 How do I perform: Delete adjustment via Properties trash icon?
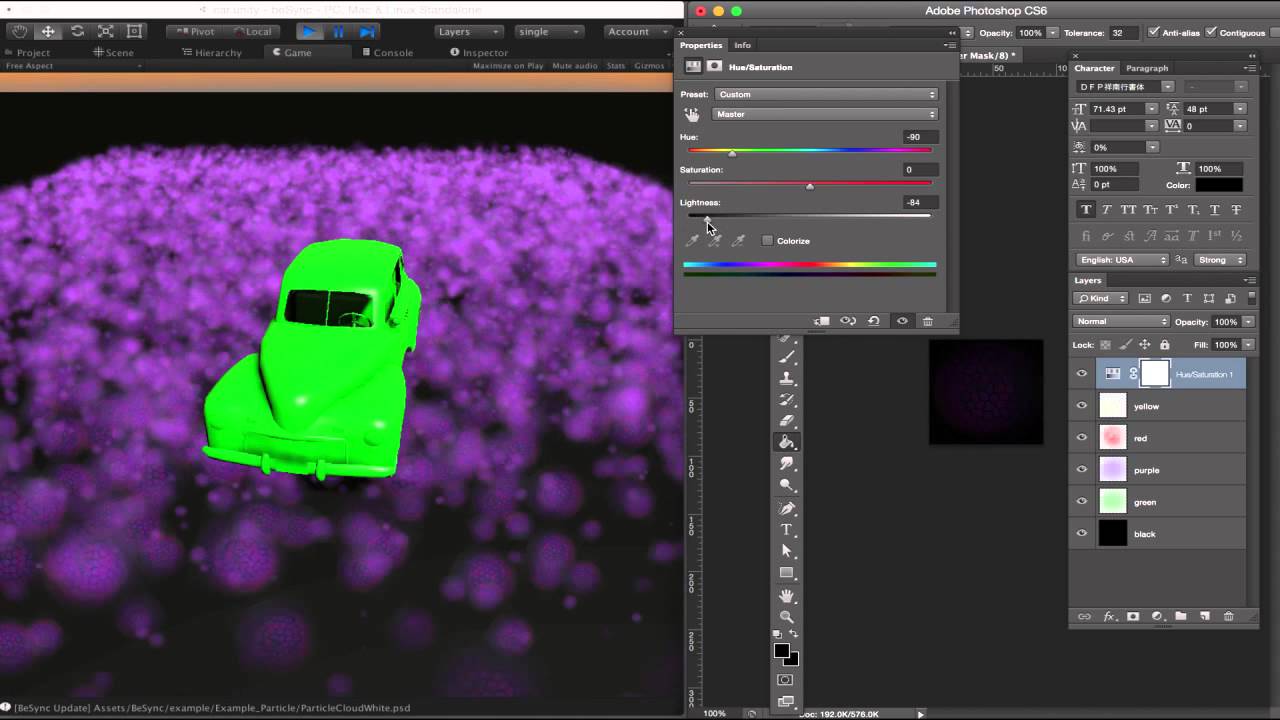[928, 321]
